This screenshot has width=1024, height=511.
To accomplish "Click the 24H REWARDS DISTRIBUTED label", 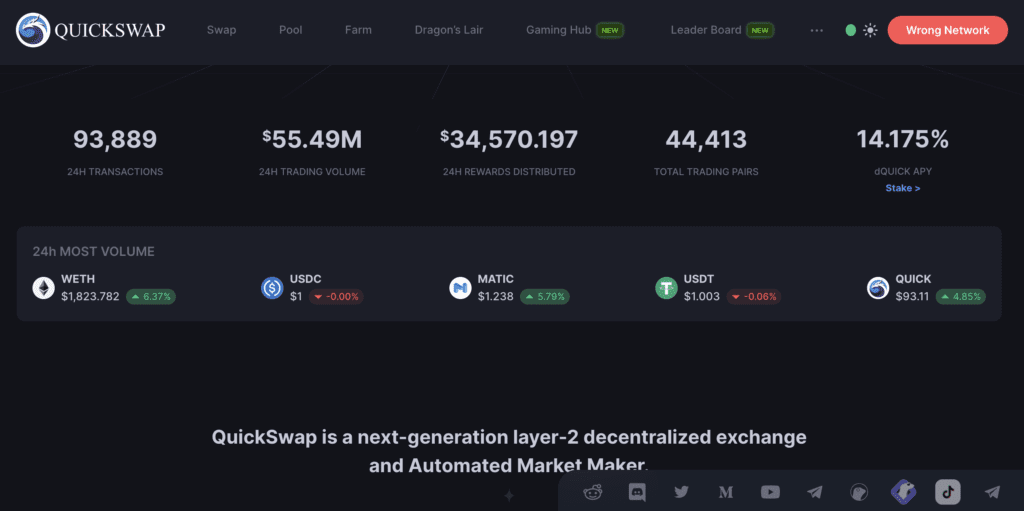I will tap(509, 172).
